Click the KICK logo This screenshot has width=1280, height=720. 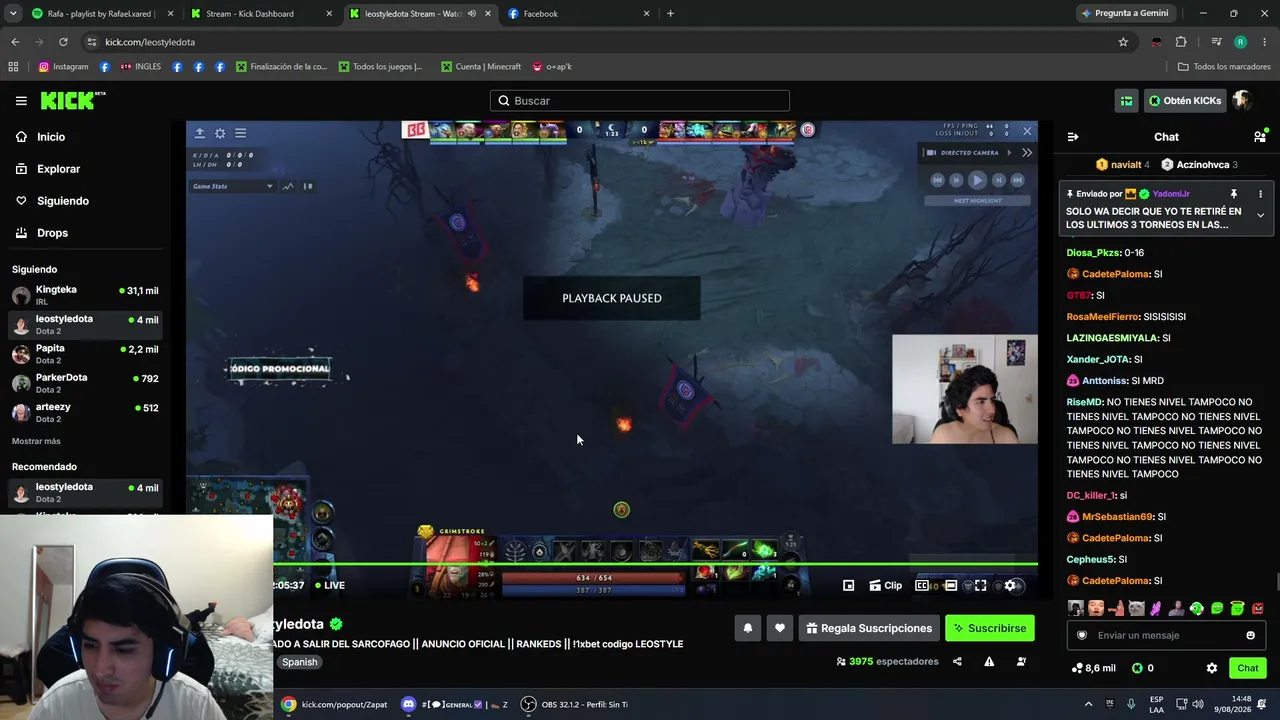pos(72,100)
